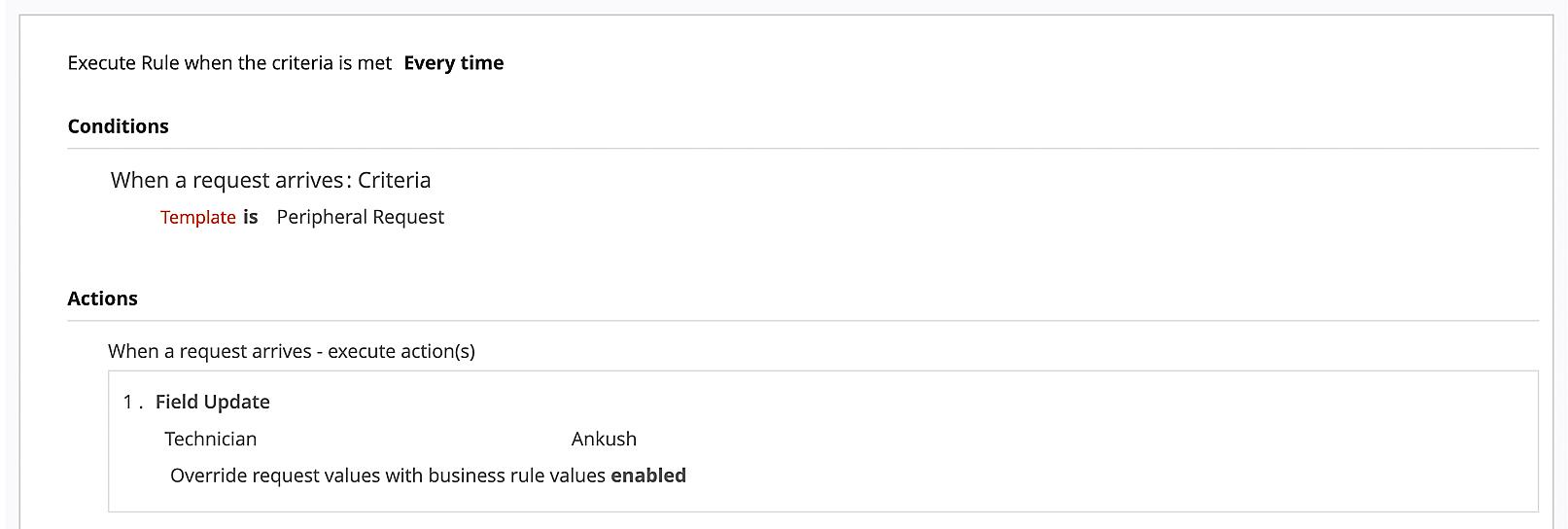Screen dimensions: 1568x529
Task: Click the Conditions section heading
Action: (118, 126)
